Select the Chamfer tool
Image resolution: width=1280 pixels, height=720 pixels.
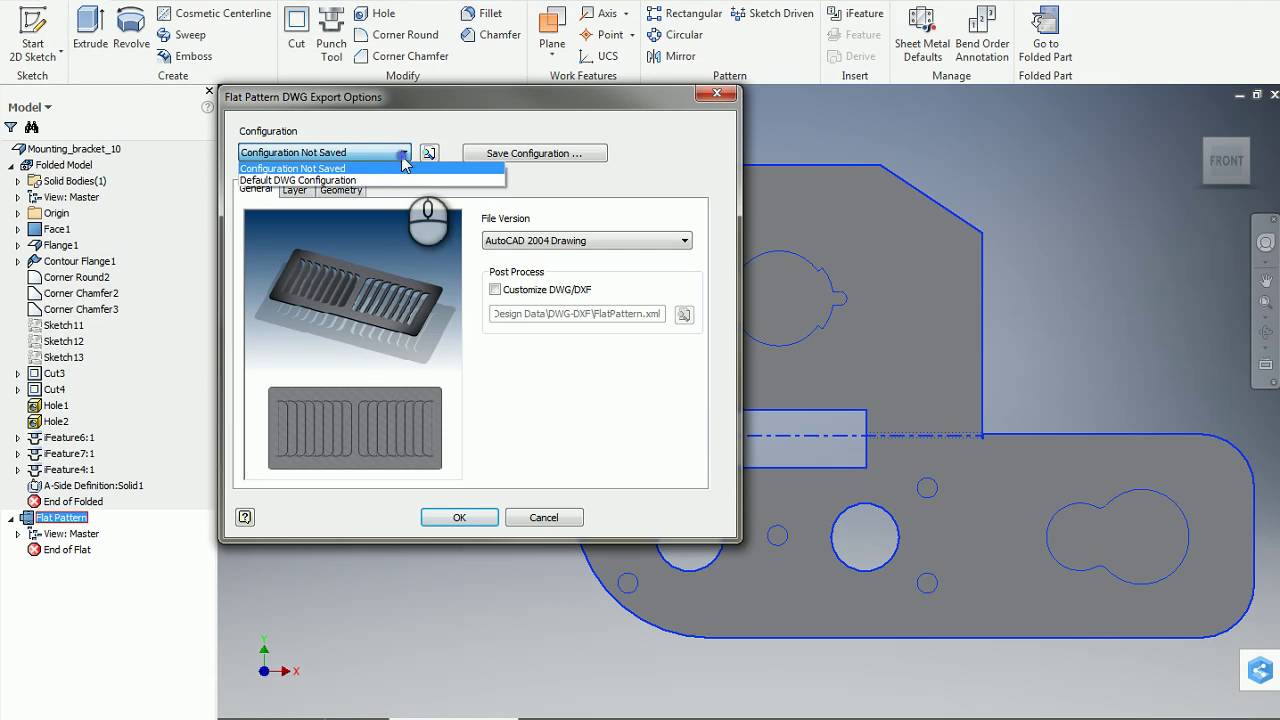[x=490, y=35]
